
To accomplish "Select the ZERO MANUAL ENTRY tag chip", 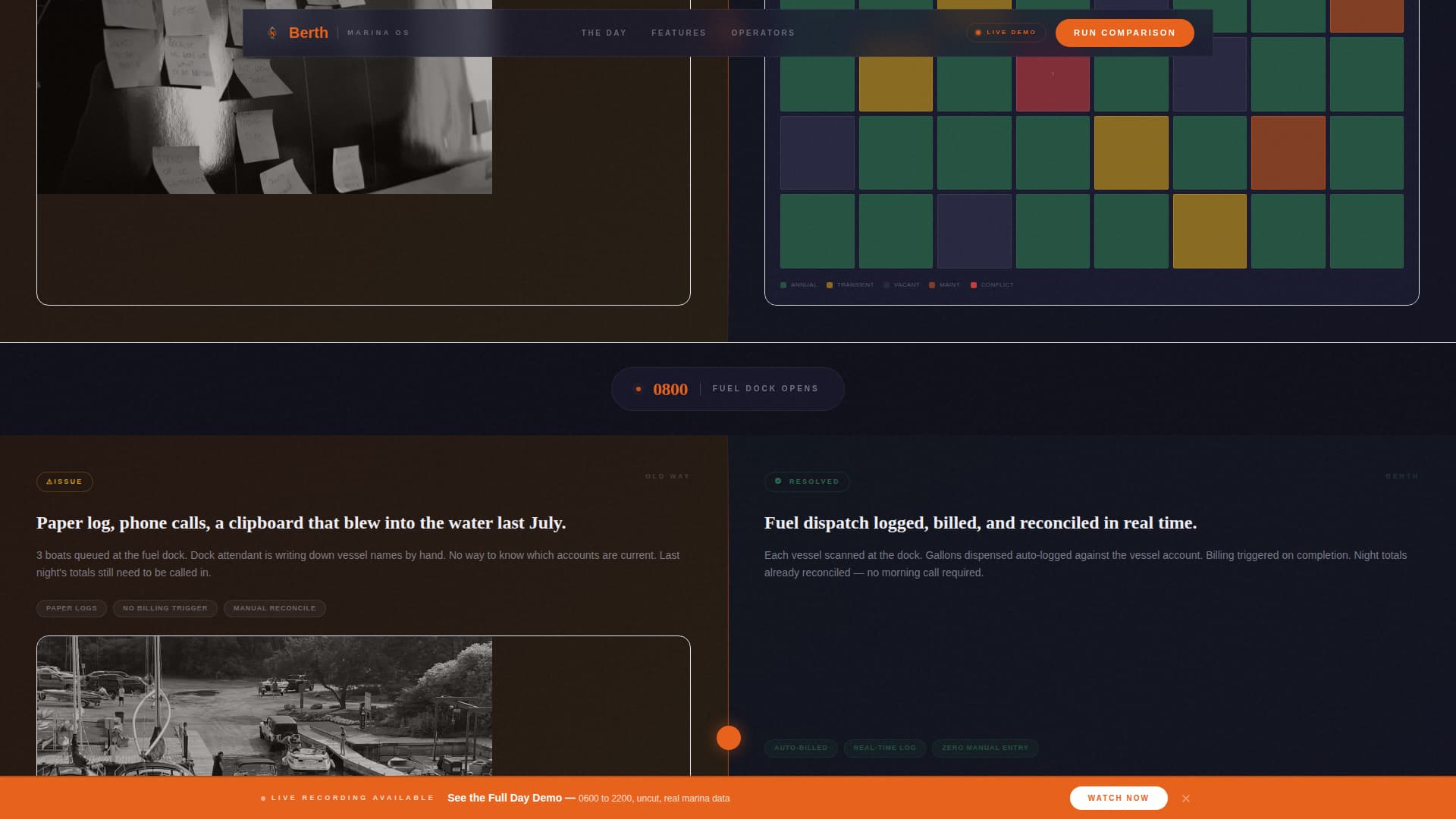I will coord(984,748).
